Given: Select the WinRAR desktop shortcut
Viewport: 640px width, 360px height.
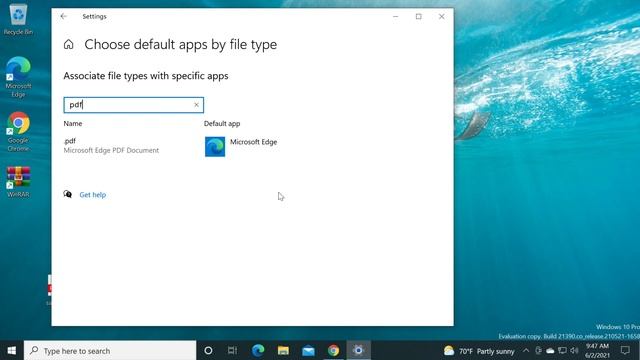Looking at the screenshot, I should 18,182.
